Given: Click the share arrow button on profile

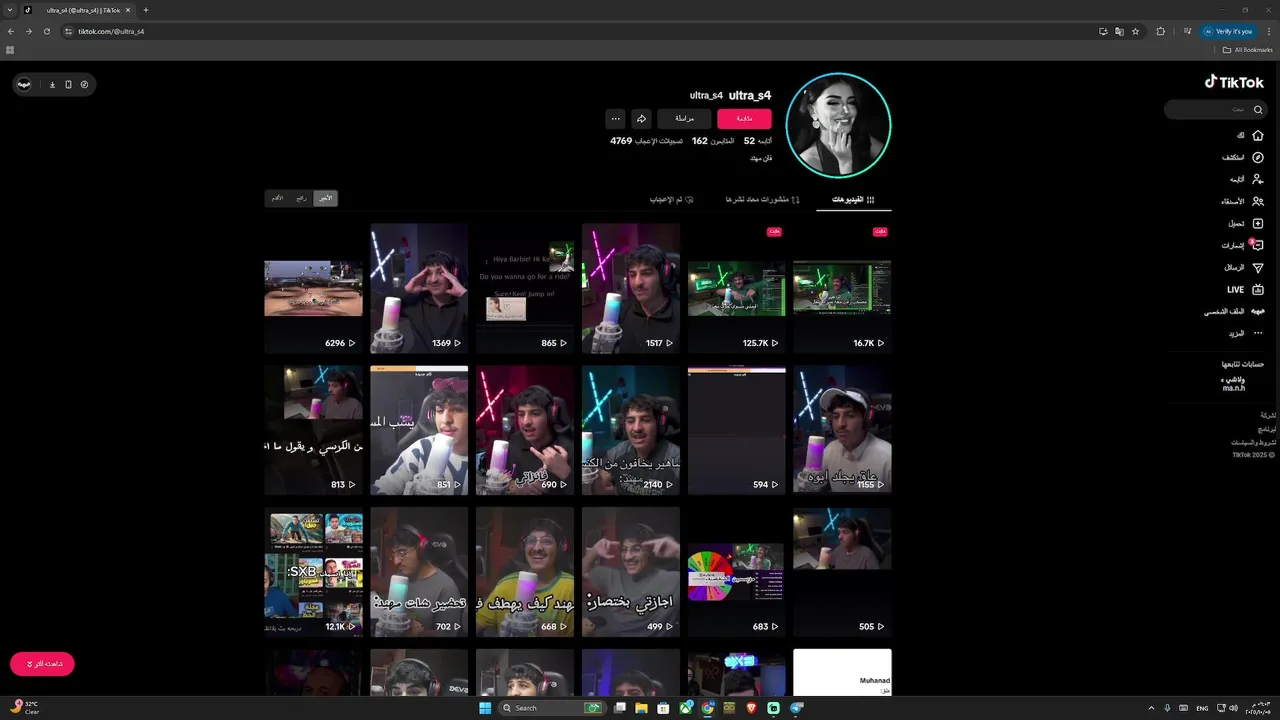Looking at the screenshot, I should [x=641, y=118].
